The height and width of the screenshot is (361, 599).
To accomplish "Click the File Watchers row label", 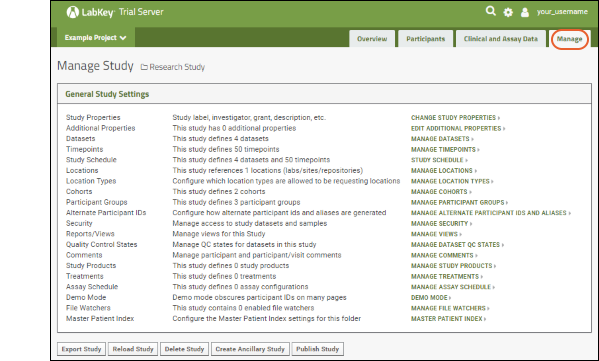I will (x=88, y=308).
